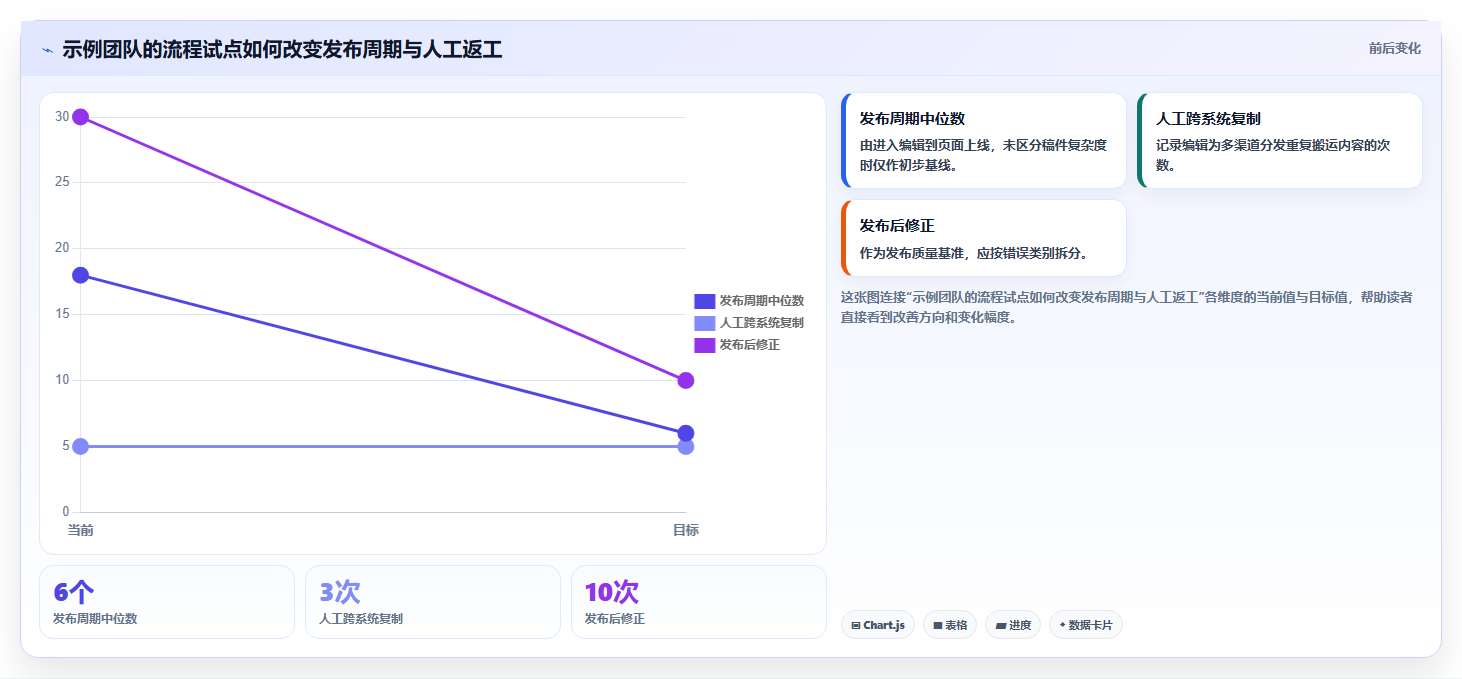
Task: Open the 10次 发布后修正 stat card
Action: [x=699, y=602]
